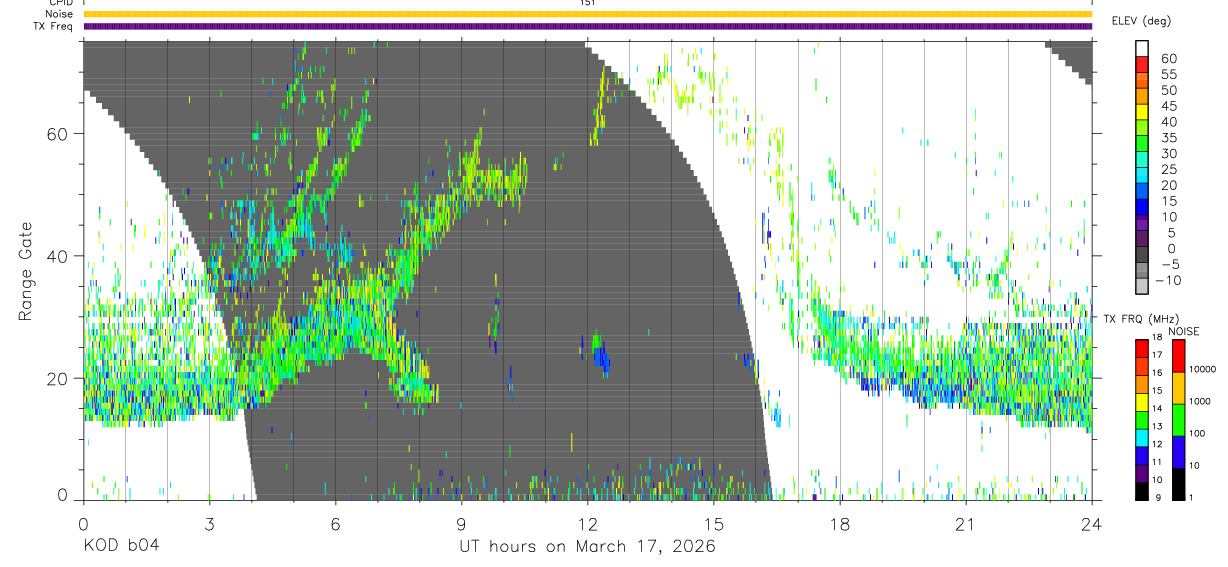The width and height of the screenshot is (1228, 567).
Task: Click the 'ELEV (deg)' legend title
Action: (1141, 21)
